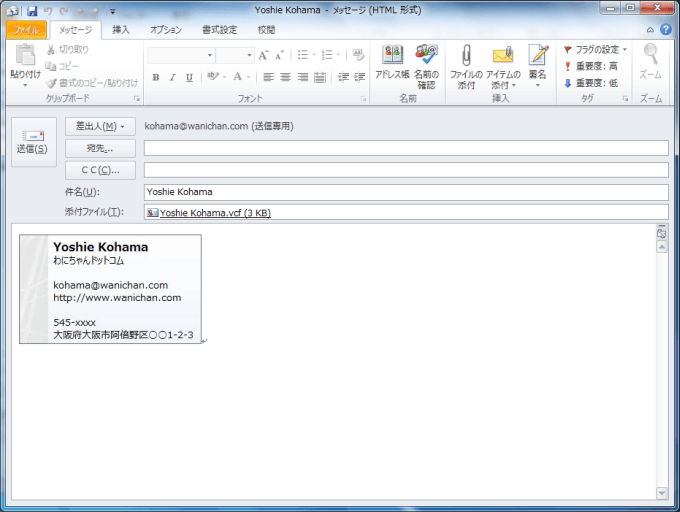Select the Yoshie Kohama business card image
Image resolution: width=680 pixels, height=512 pixels.
[x=110, y=289]
